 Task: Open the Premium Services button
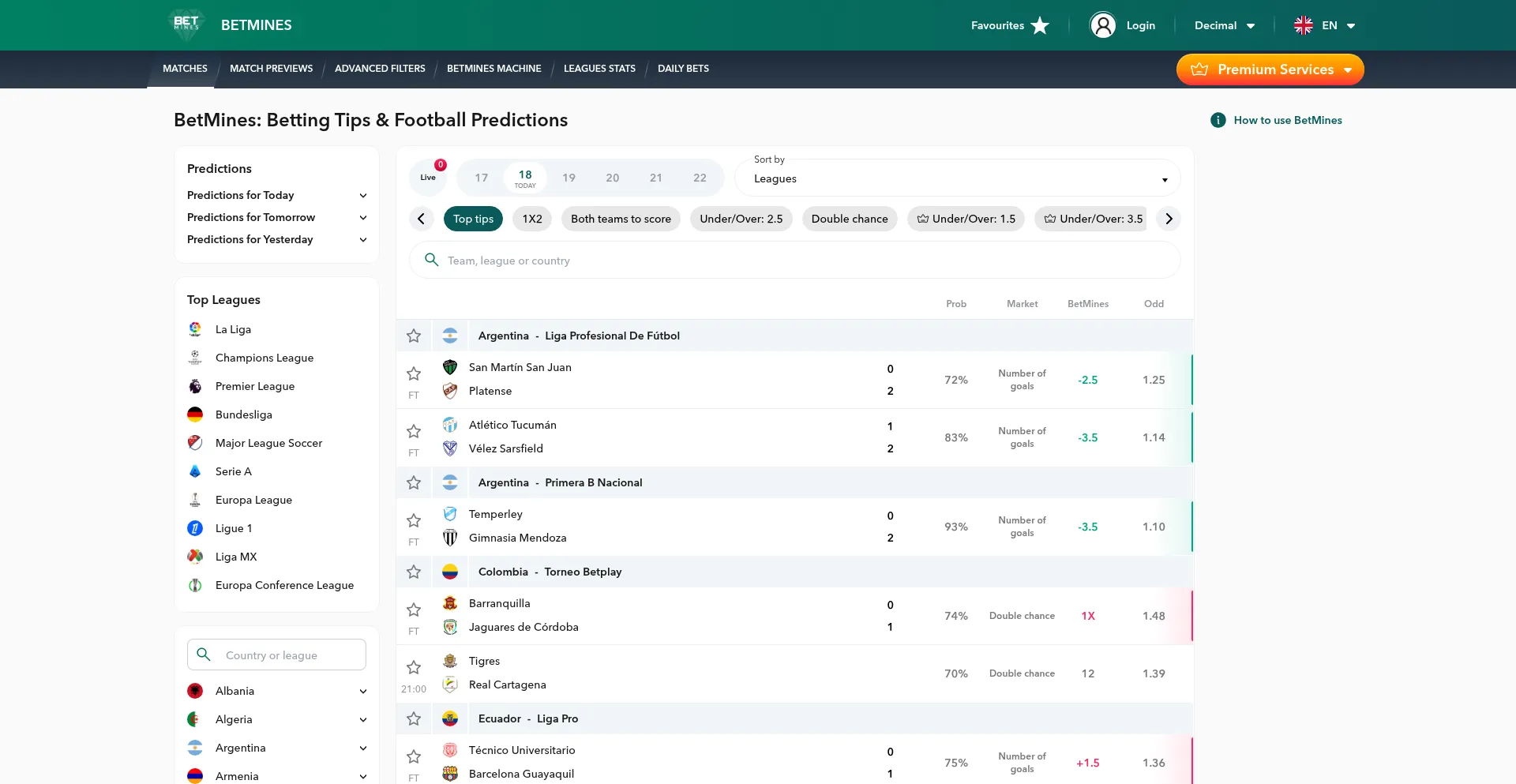[1270, 69]
